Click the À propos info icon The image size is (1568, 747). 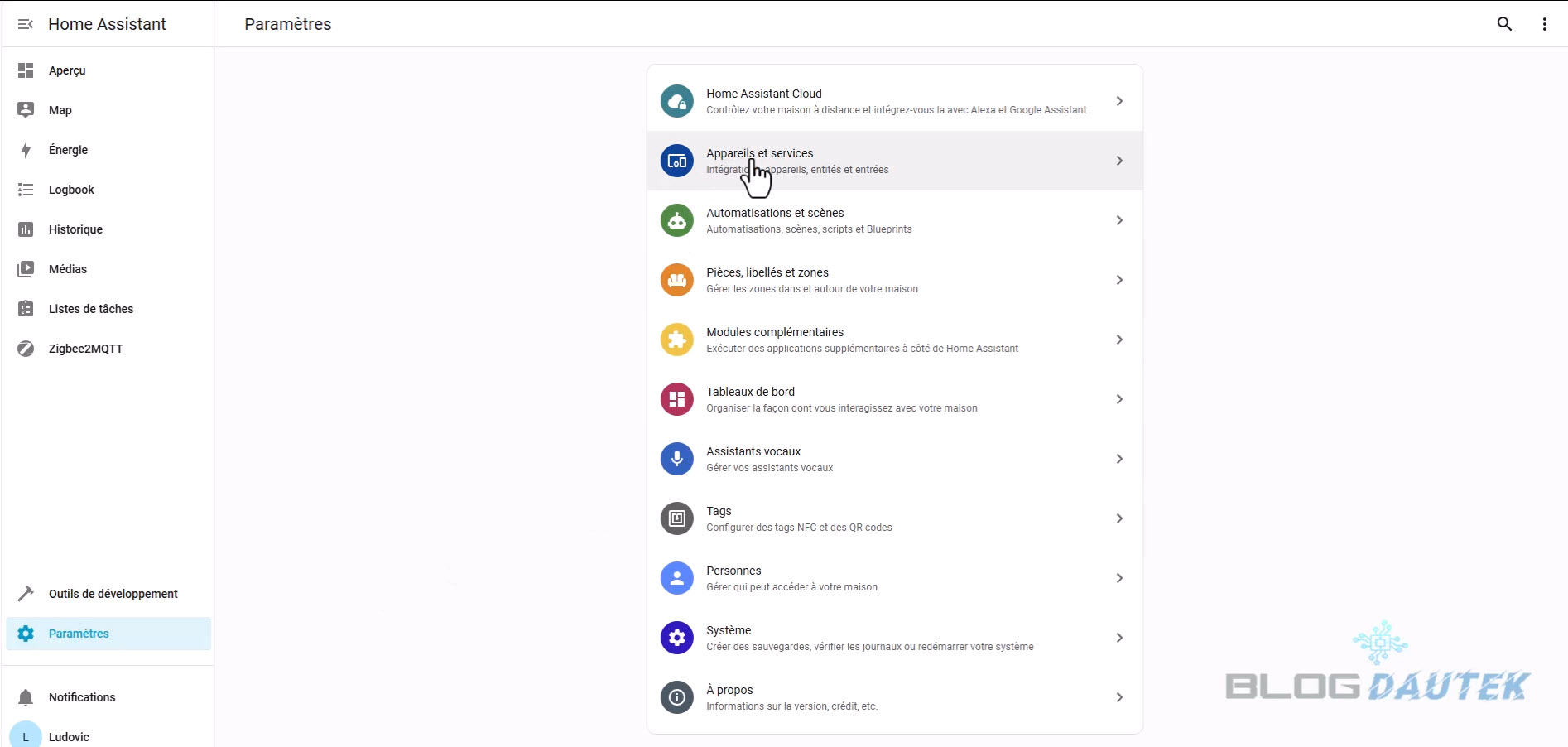676,697
